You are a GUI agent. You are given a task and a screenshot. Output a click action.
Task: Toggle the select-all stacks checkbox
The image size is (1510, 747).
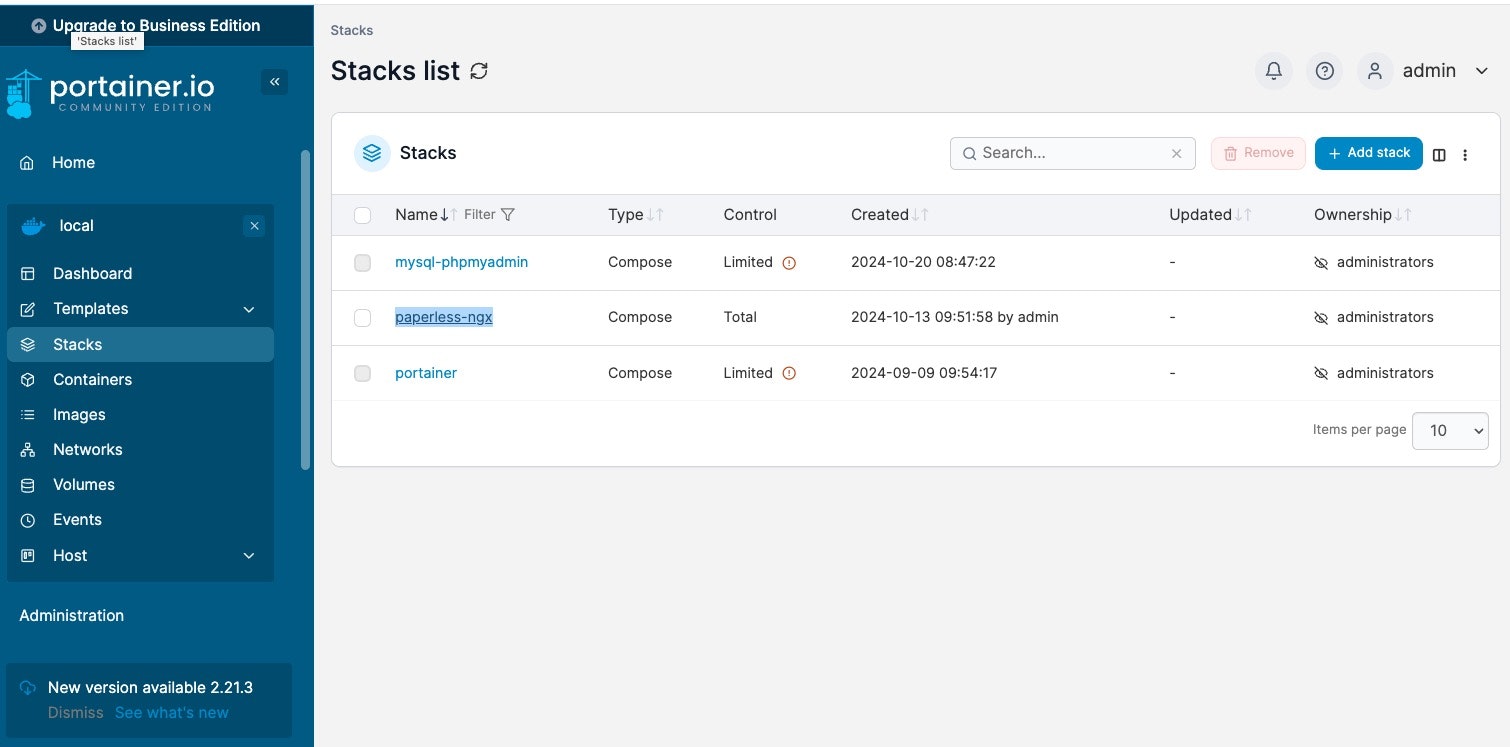click(x=362, y=215)
